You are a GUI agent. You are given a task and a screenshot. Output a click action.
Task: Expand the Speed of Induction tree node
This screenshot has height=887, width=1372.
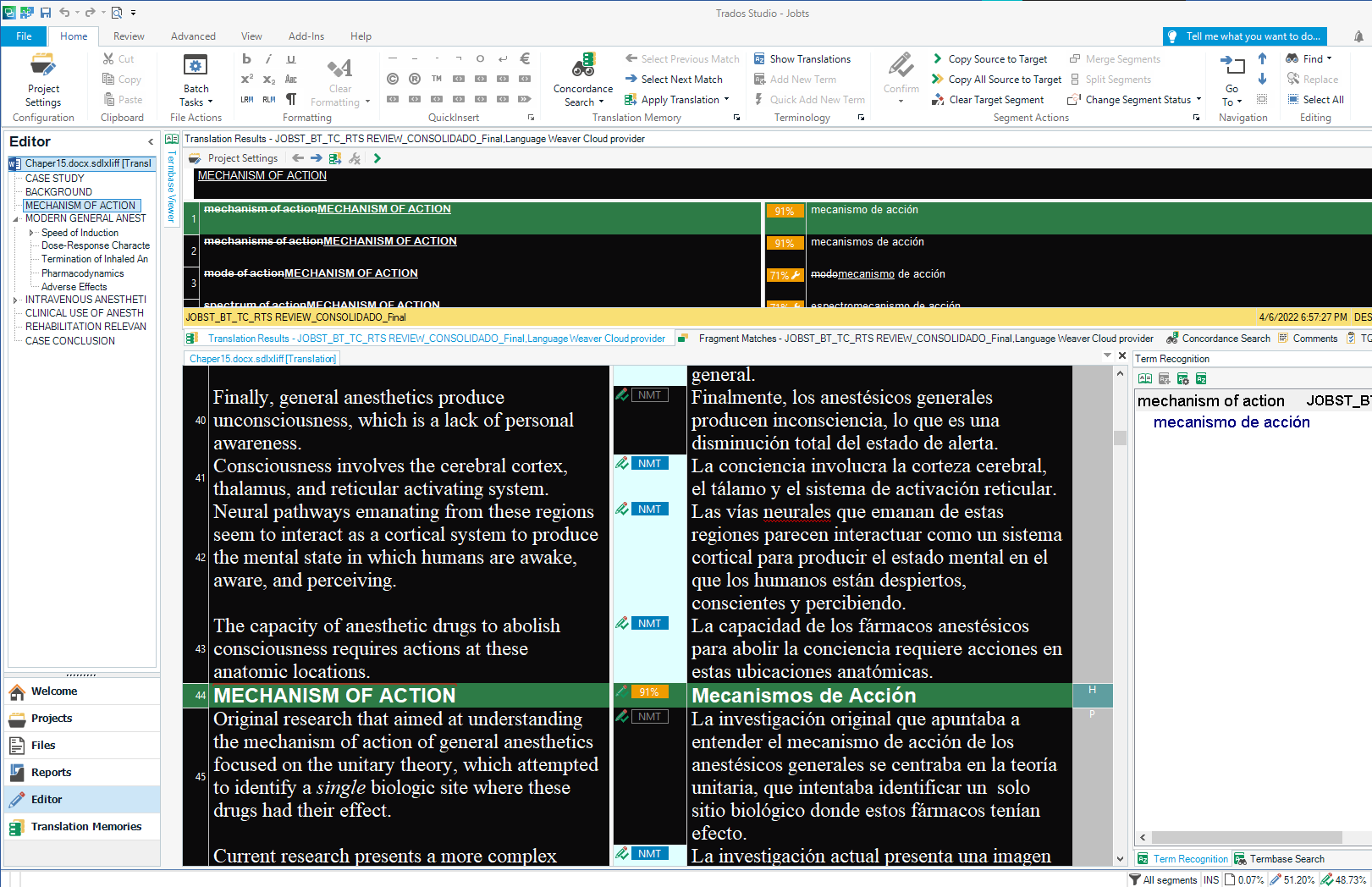coord(31,233)
